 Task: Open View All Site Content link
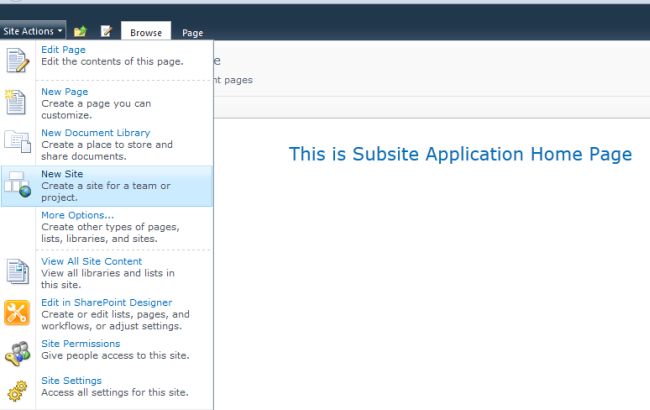92,261
